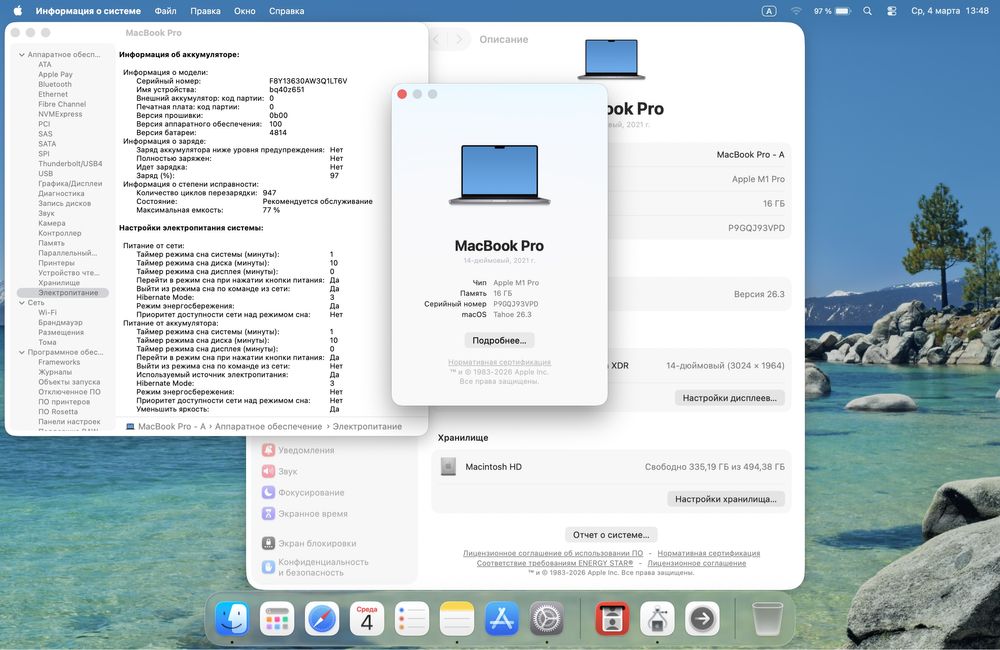The height and width of the screenshot is (650, 1000).
Task: Select Apple Pay in hardware tree
Action: [55, 75]
